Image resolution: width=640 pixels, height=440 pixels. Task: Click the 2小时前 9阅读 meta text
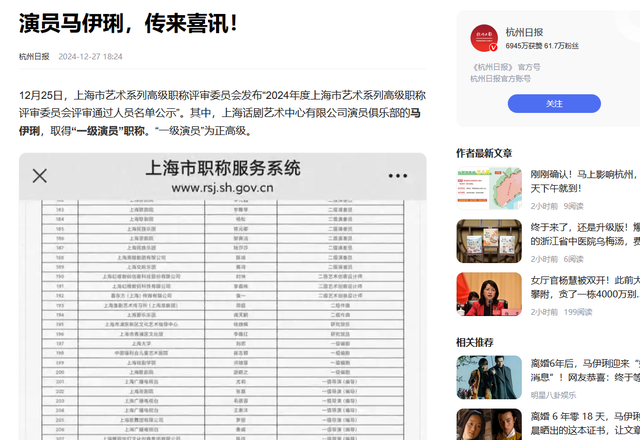[x=557, y=206]
